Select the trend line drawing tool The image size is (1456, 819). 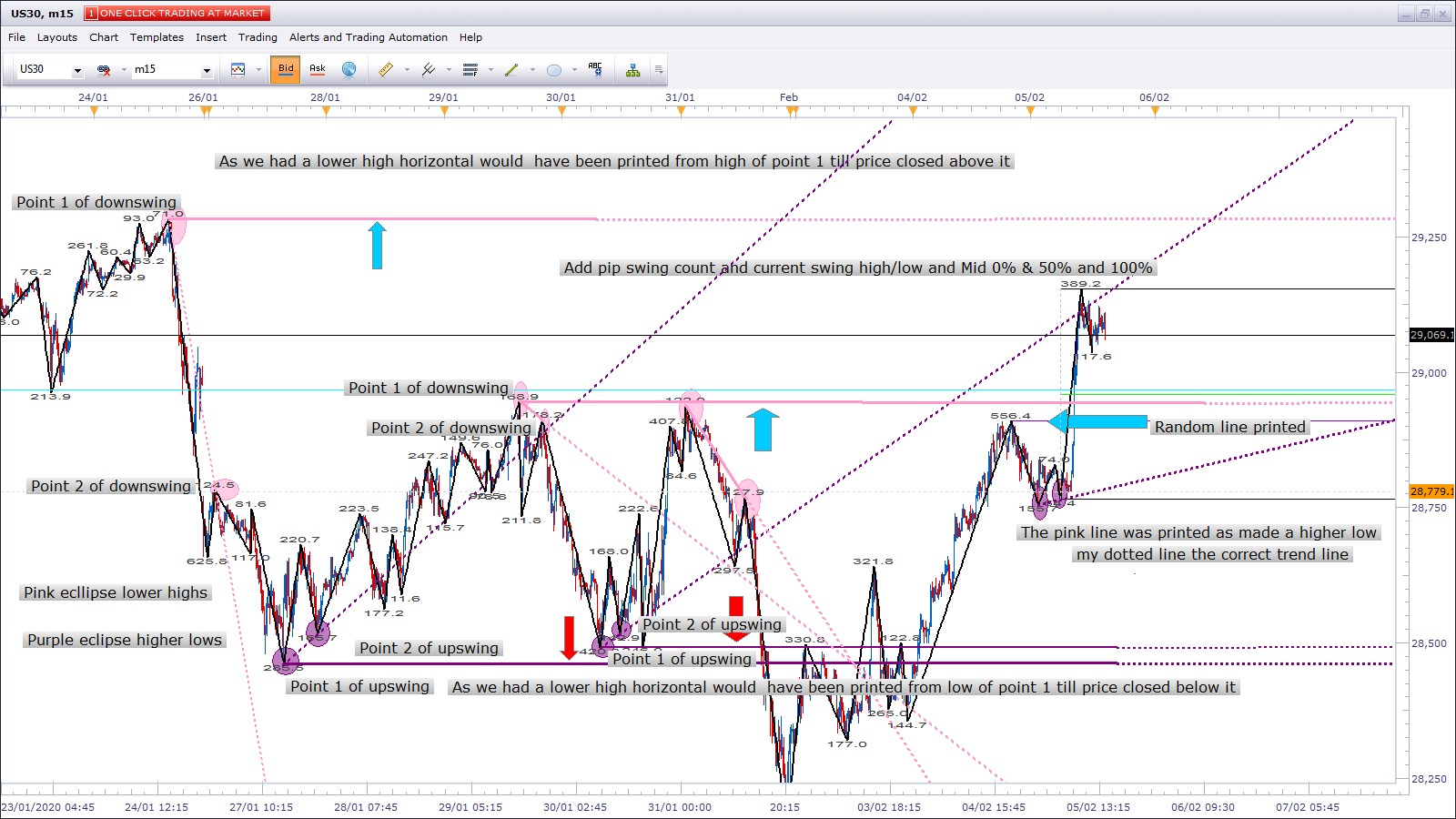click(511, 69)
